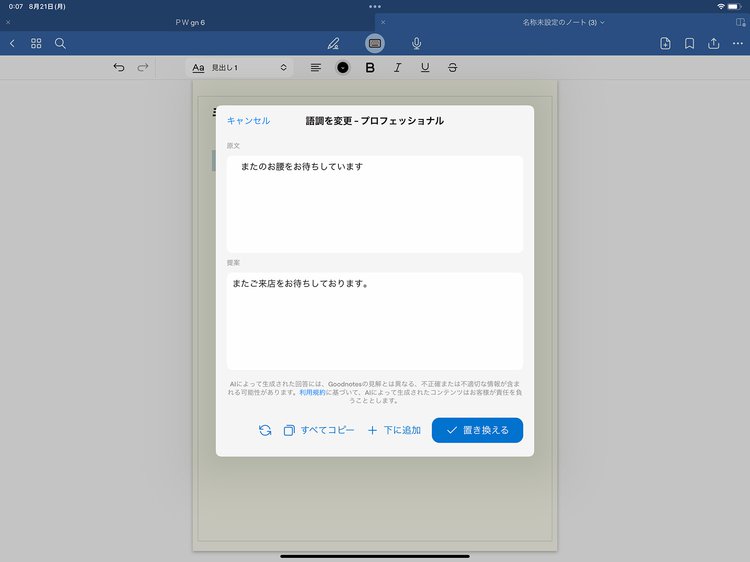
Task: Open the share/export icon
Action: coord(714,44)
